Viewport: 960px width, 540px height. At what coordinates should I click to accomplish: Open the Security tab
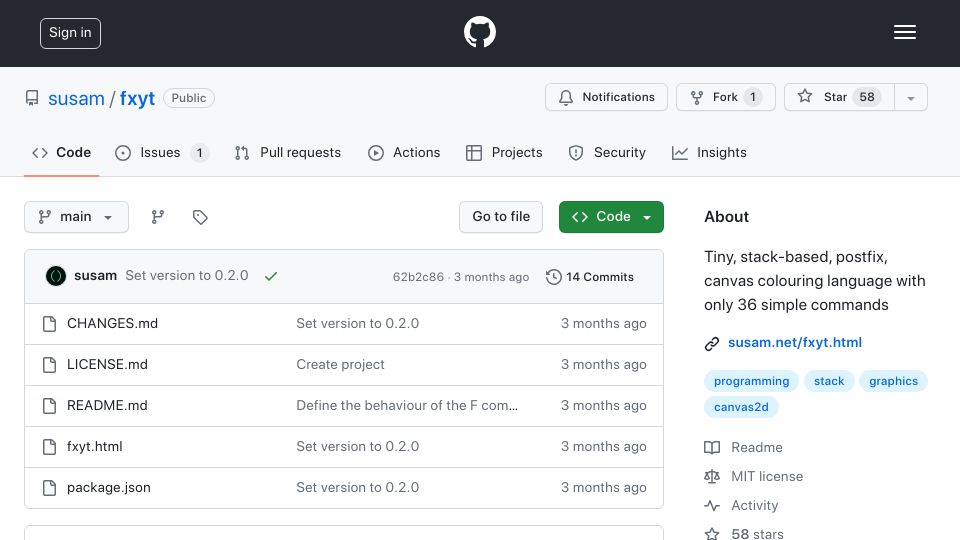coord(607,152)
